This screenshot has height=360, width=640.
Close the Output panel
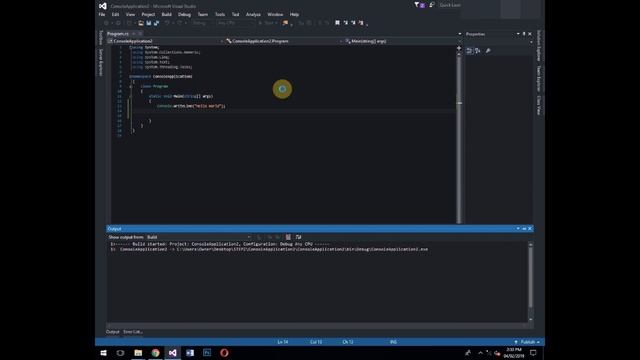coord(530,229)
